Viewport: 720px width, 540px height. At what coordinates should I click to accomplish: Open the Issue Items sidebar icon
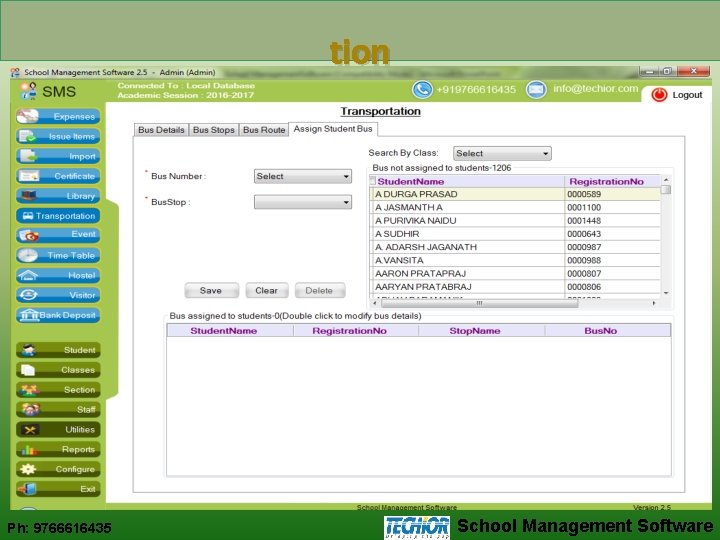pos(28,136)
